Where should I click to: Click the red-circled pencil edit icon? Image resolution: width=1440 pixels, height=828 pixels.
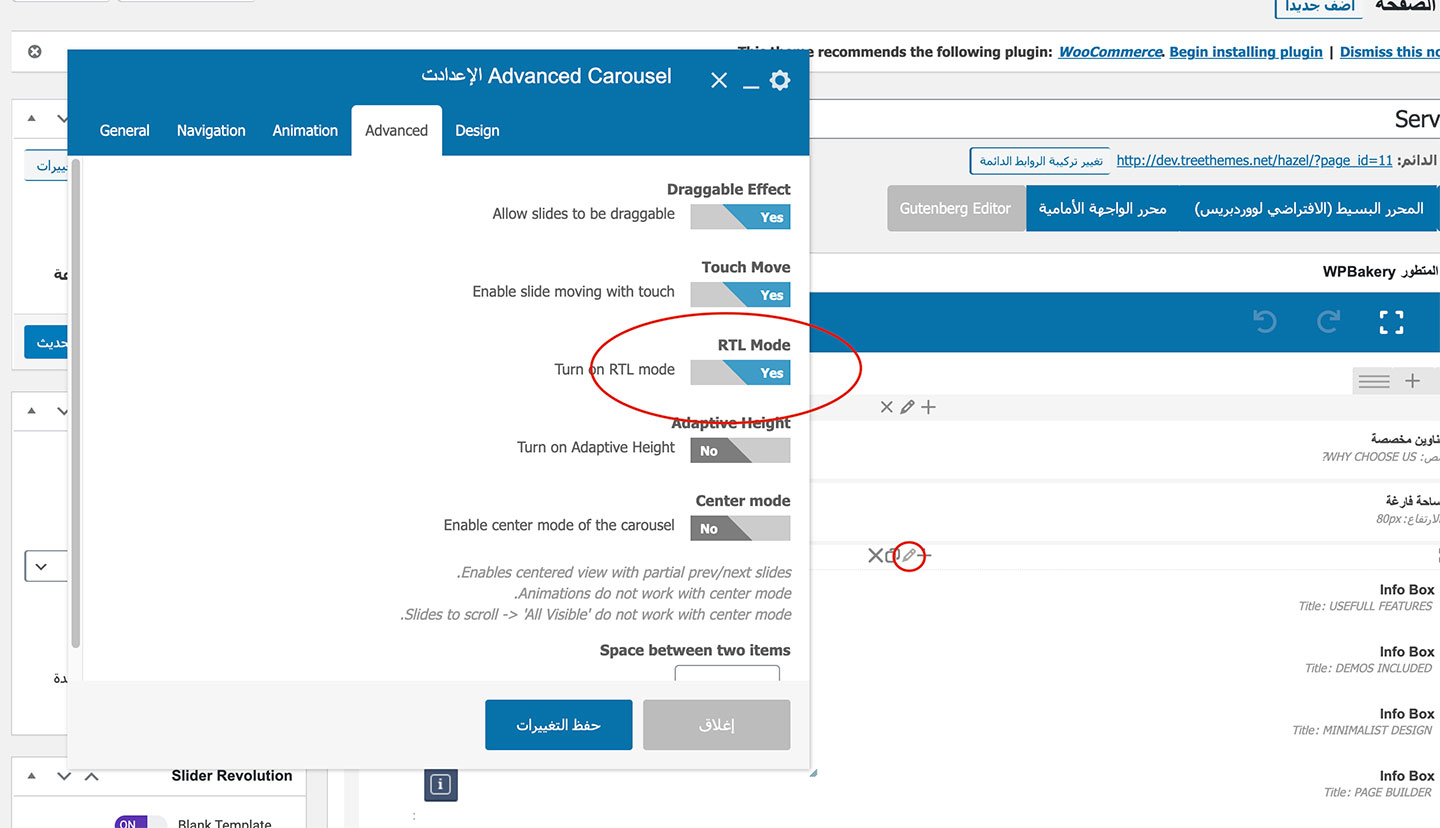909,555
